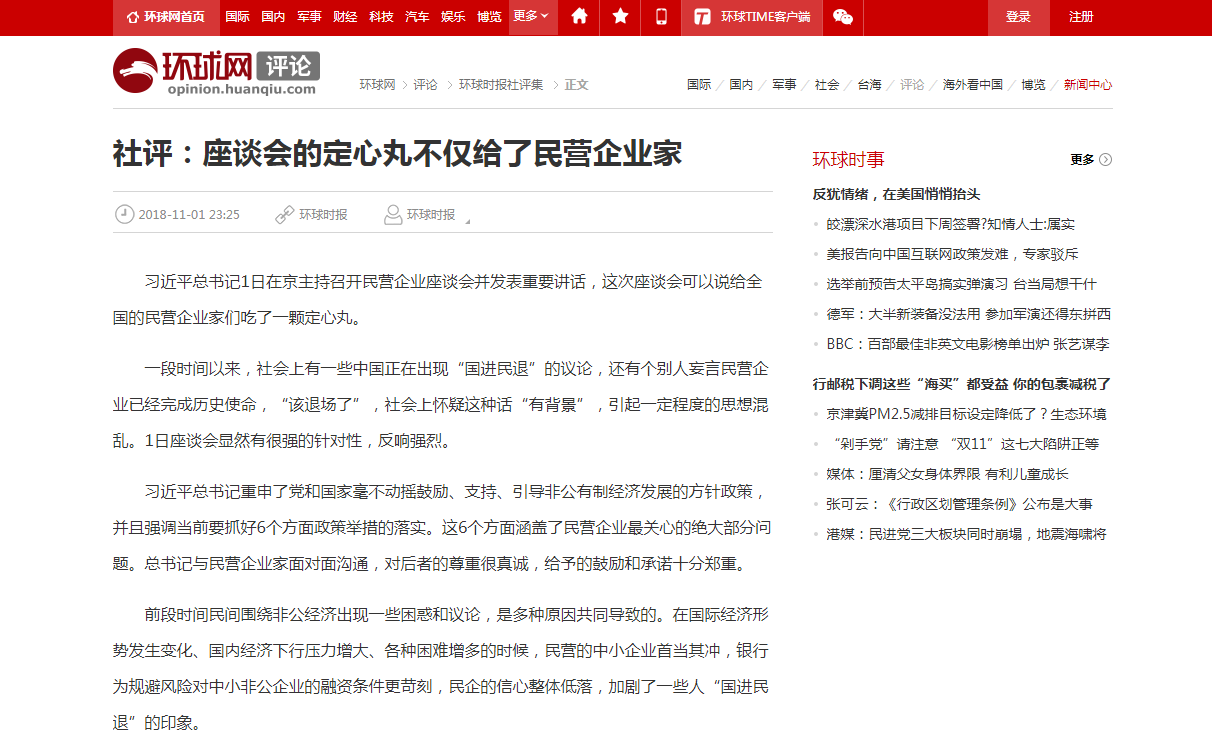
Task: Click the 登录 login button
Action: click(x=1018, y=17)
